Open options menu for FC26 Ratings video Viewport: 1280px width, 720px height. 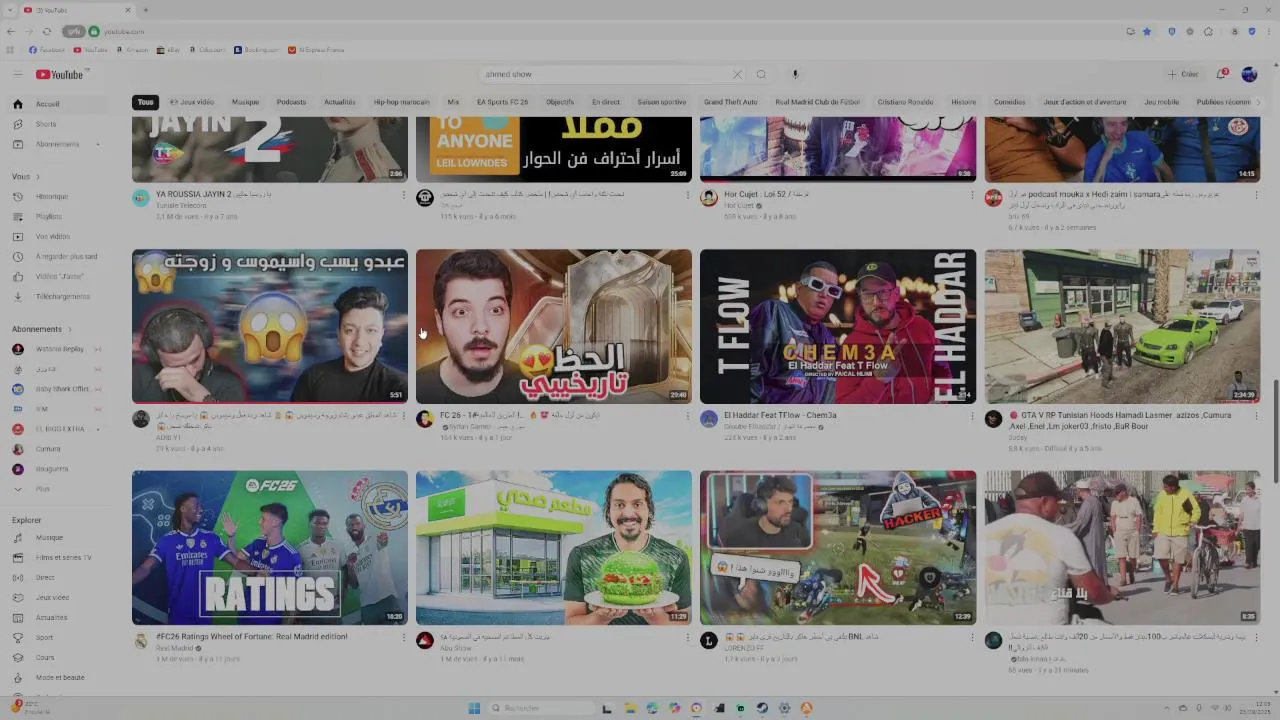point(403,637)
